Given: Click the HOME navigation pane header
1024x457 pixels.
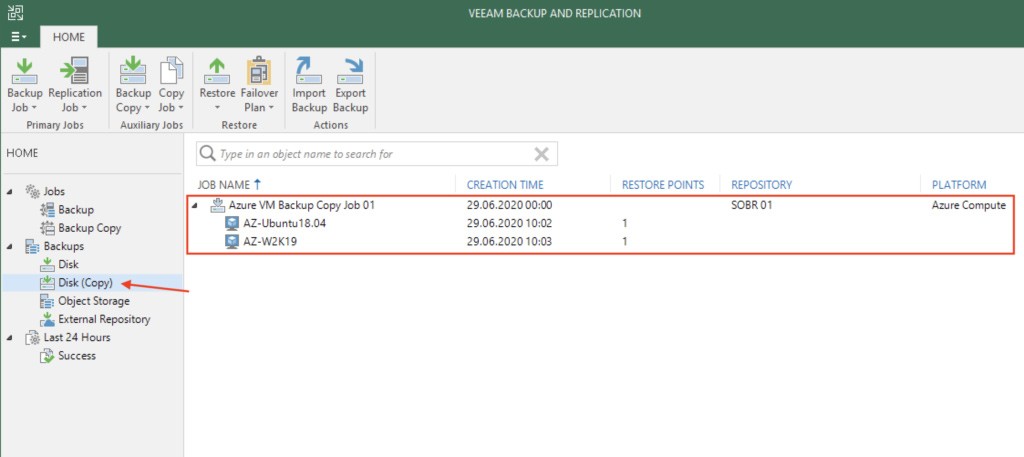Looking at the screenshot, I should (x=22, y=153).
